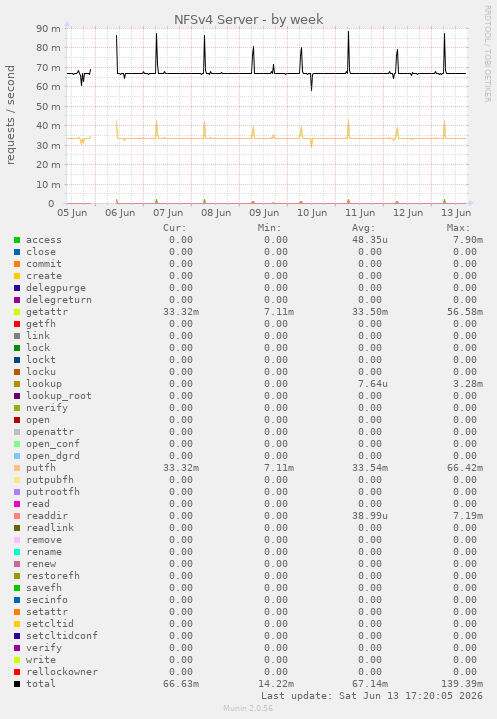
Task: Click the total current value 66.63m
Action: pyautogui.click(x=181, y=684)
